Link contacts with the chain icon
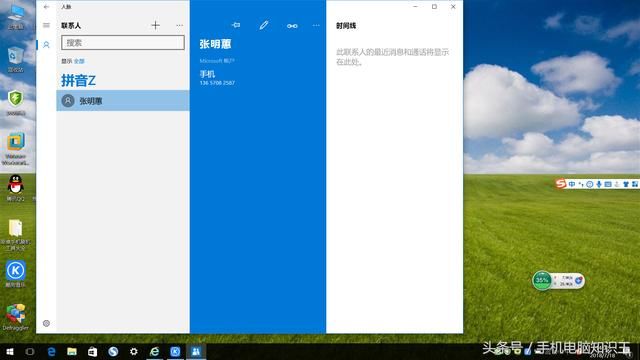This screenshot has height=360, width=640. point(292,26)
